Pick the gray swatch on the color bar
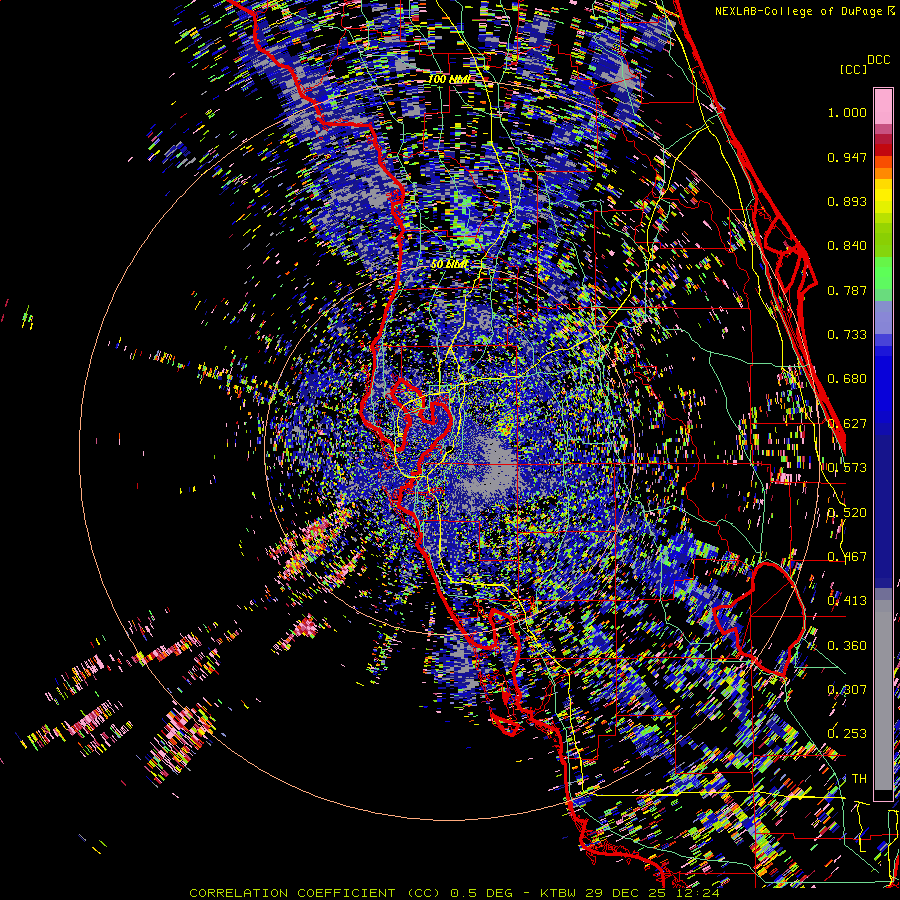Viewport: 900px width, 900px height. [x=883, y=695]
